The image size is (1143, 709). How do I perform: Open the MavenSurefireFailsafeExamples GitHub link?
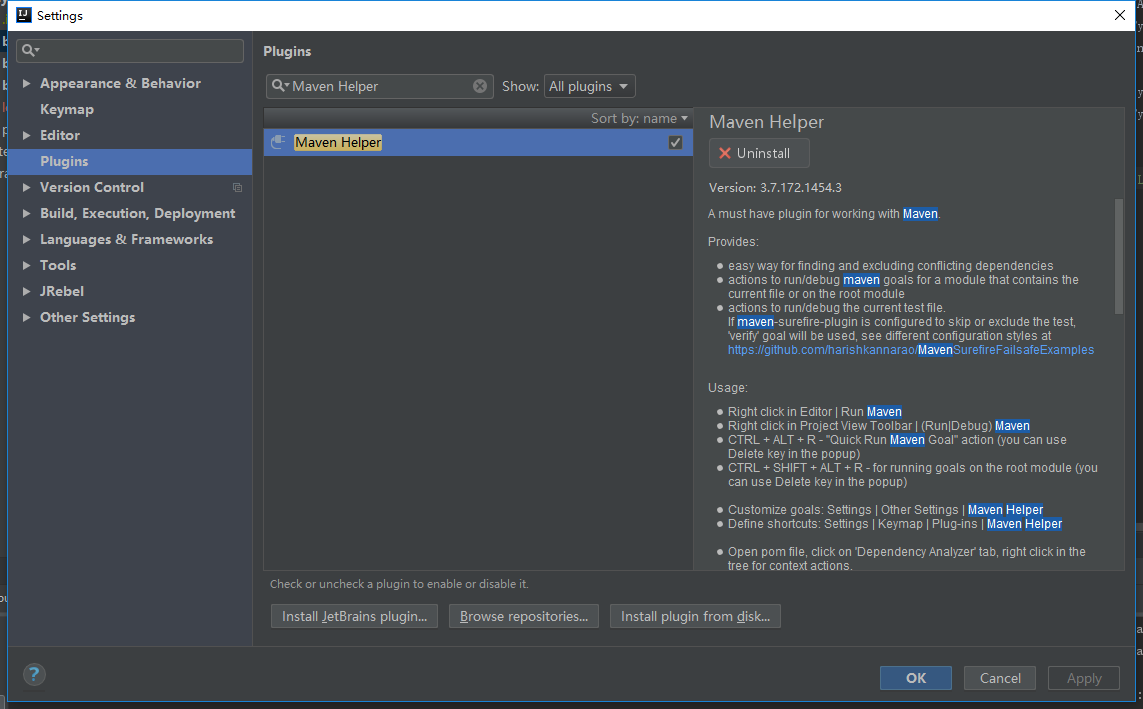(x=910, y=350)
